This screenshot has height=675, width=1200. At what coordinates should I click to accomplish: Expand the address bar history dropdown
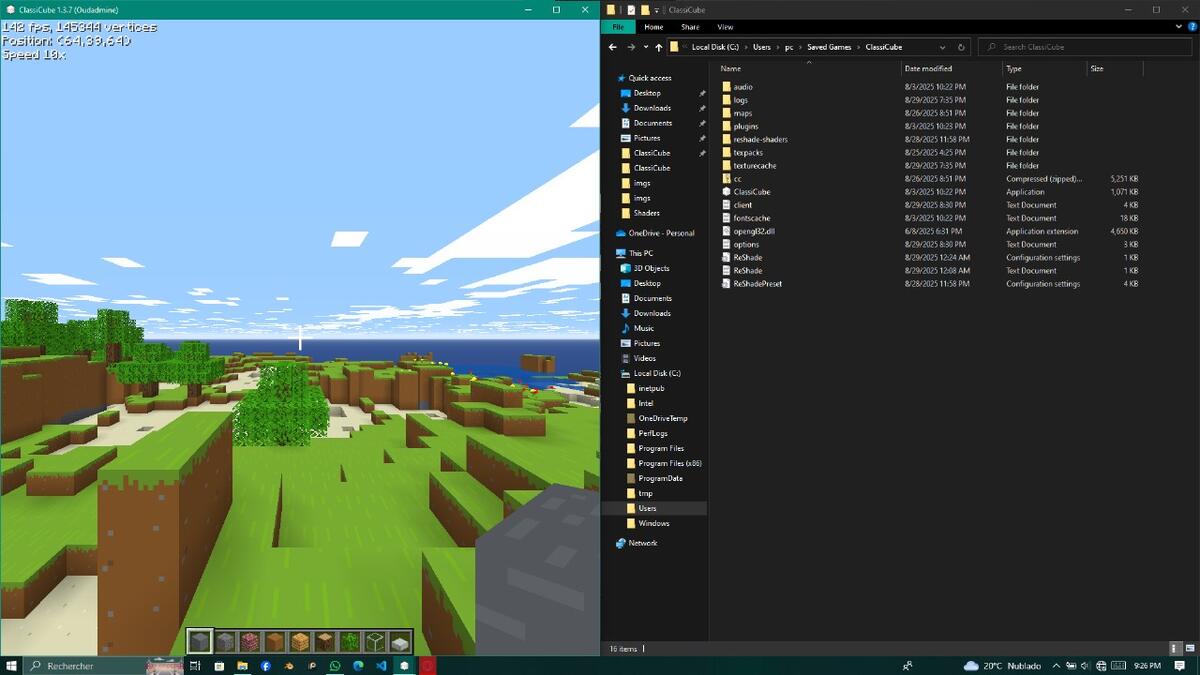tap(942, 47)
